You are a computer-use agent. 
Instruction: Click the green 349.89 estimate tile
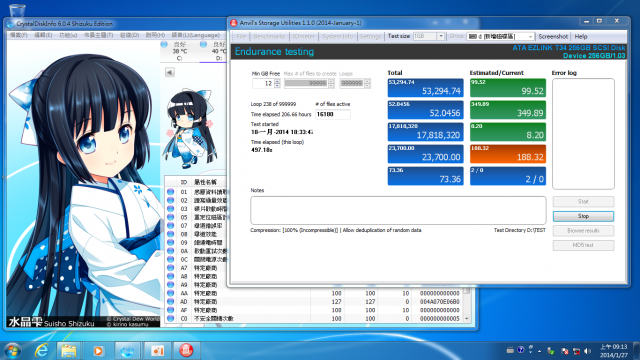click(x=508, y=110)
